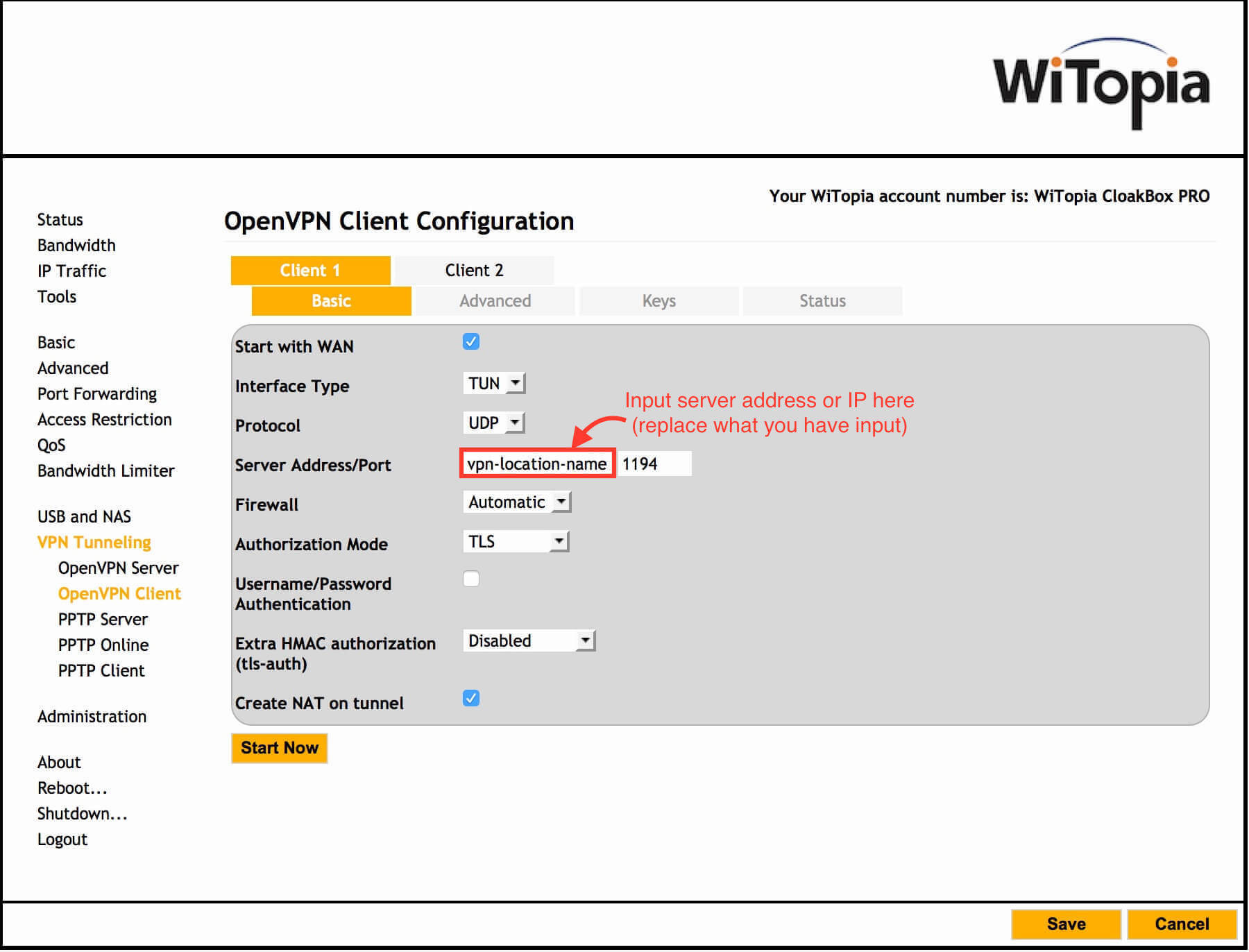Viewport: 1249px width, 952px height.
Task: Open IP Traffic in the sidebar
Action: click(x=72, y=271)
